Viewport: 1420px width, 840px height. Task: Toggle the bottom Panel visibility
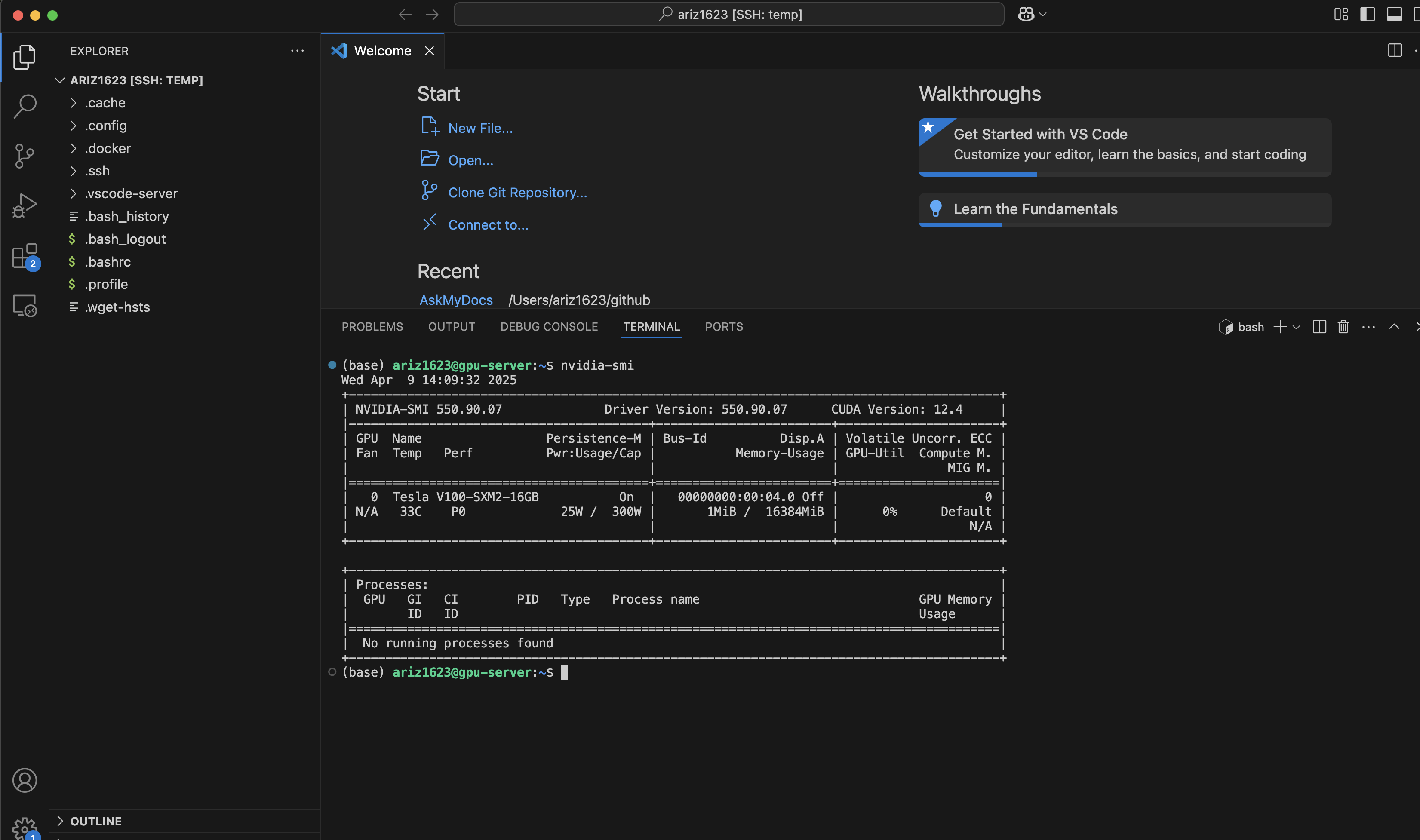point(1394,14)
